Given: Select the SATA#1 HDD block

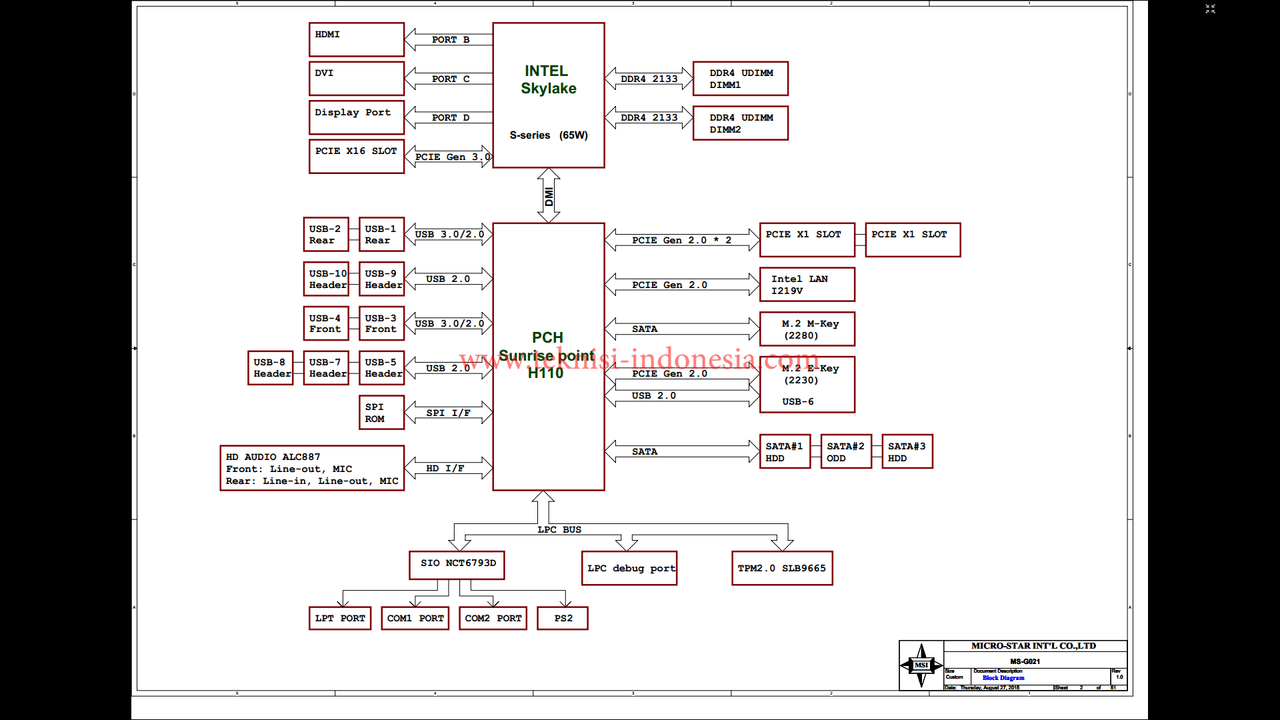Looking at the screenshot, I should pos(785,451).
